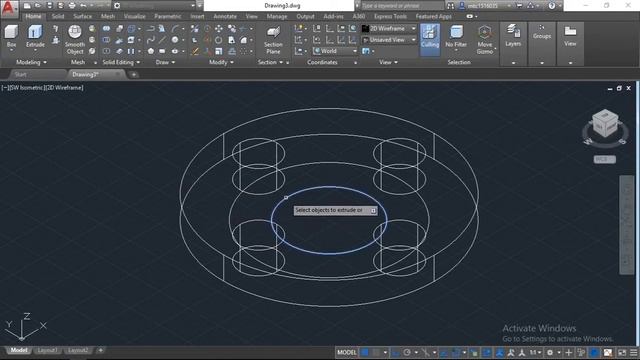640x360 pixels.
Task: Click the Undo quick-access icon
Action: tap(83, 6)
